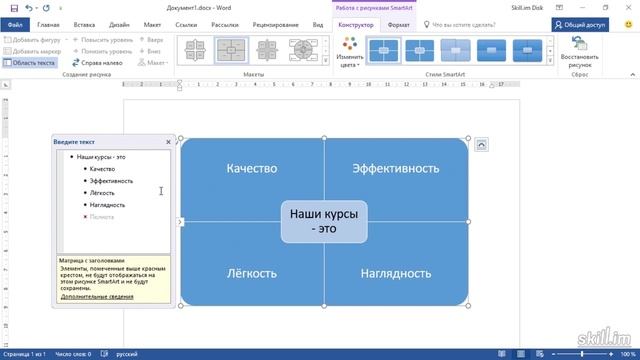Click the Общий доступ button
The height and width of the screenshot is (360, 640).
coord(580,25)
